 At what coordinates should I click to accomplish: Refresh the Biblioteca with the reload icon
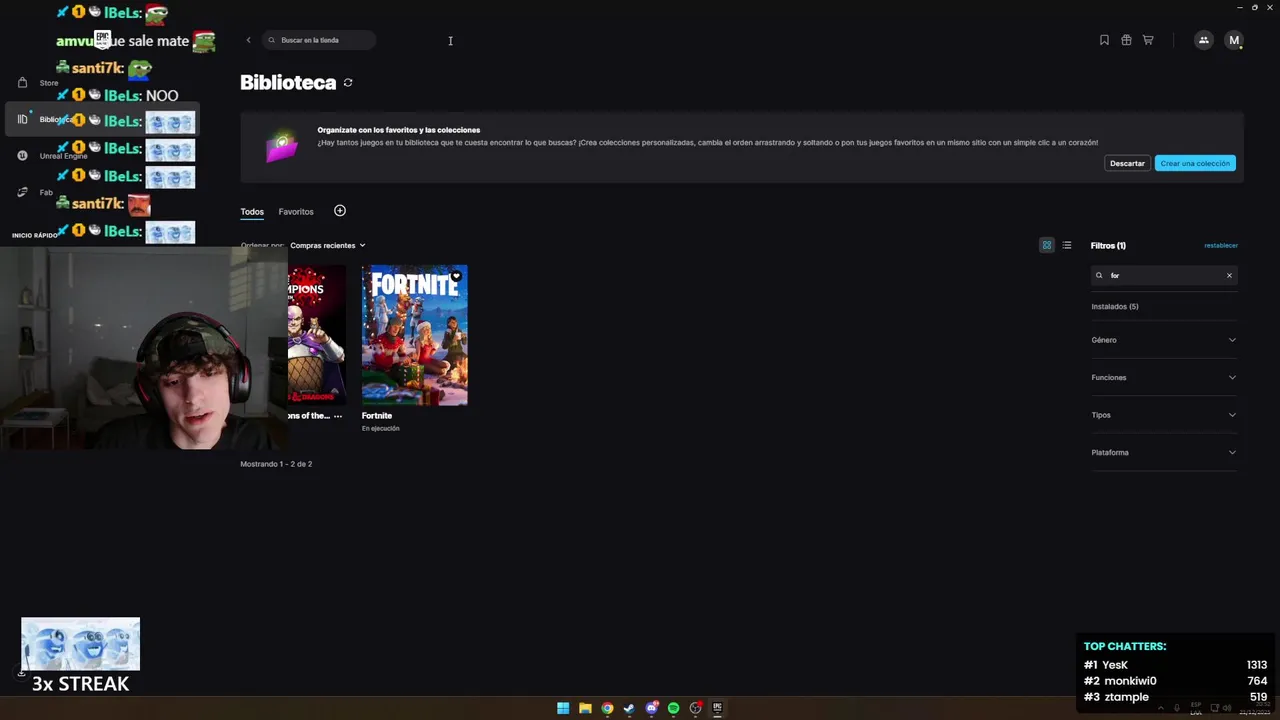[x=348, y=83]
